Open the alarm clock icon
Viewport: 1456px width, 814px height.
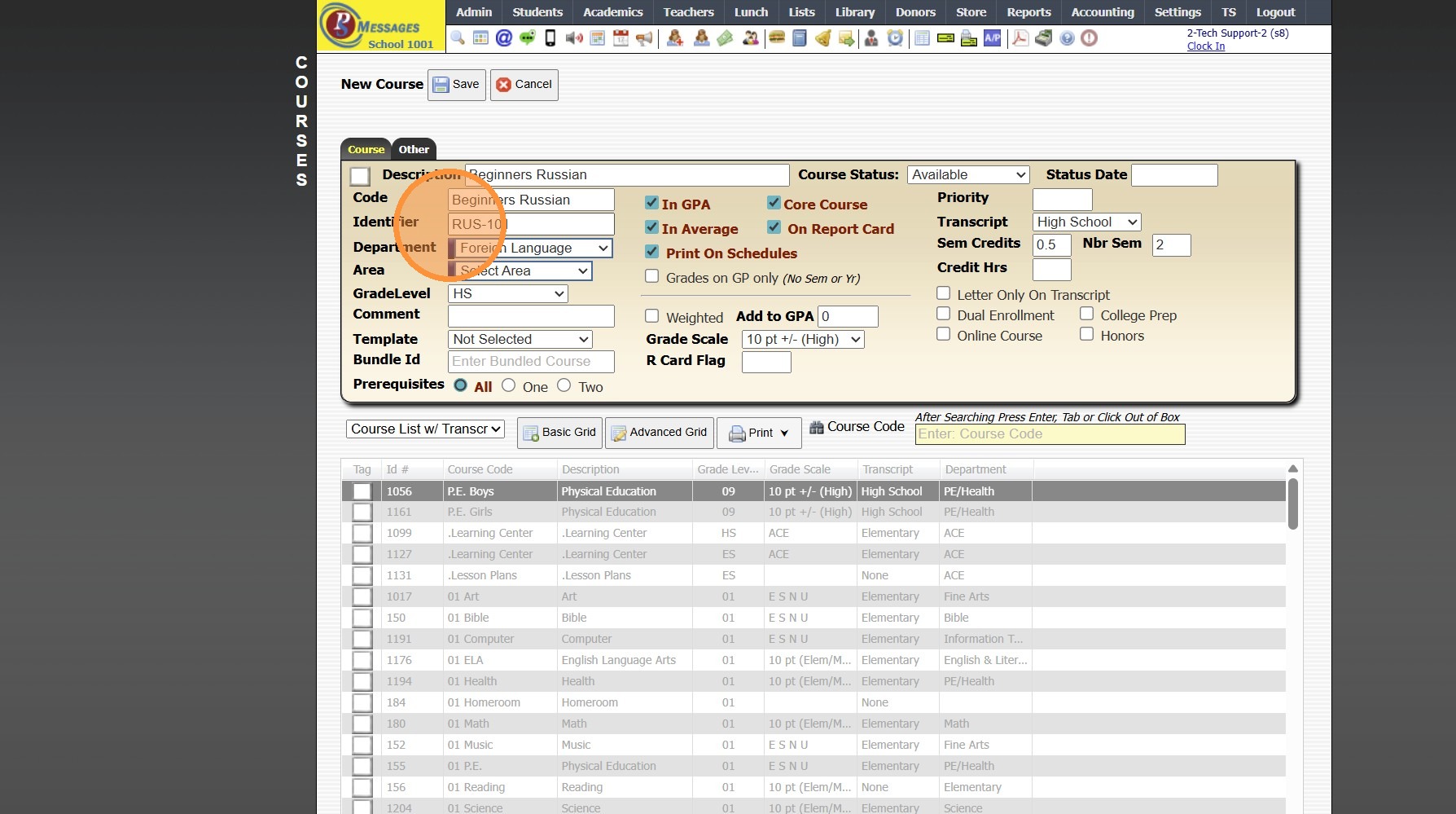click(895, 38)
